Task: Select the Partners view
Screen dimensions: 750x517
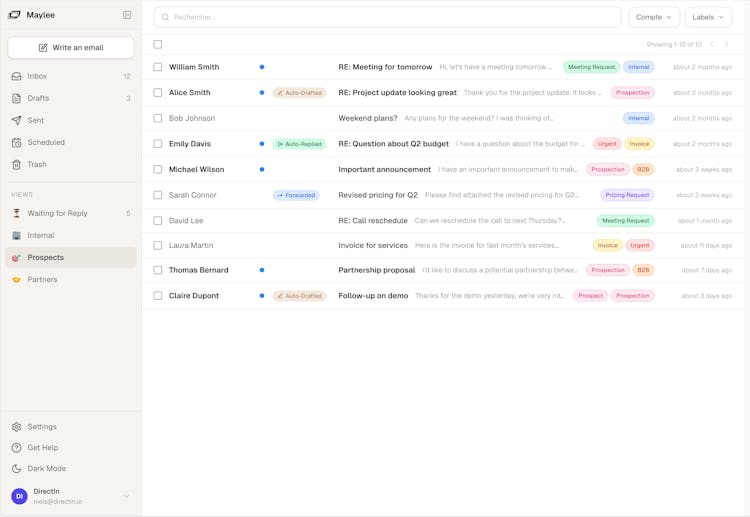Action: [x=42, y=279]
